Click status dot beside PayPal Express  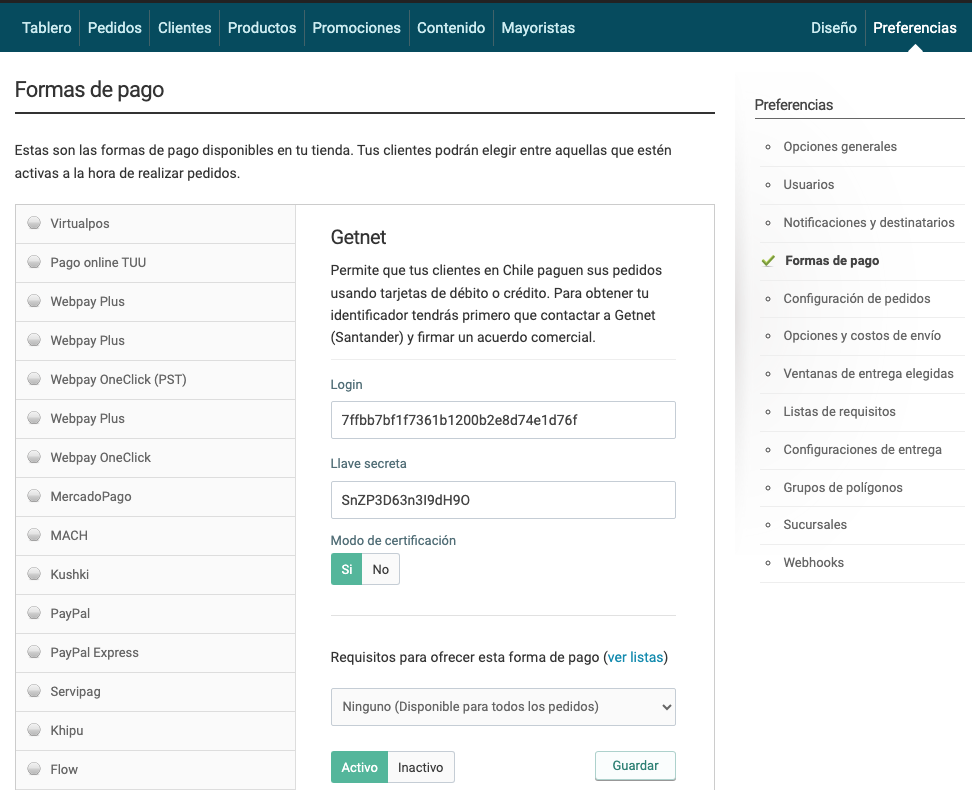pyautogui.click(x=34, y=652)
